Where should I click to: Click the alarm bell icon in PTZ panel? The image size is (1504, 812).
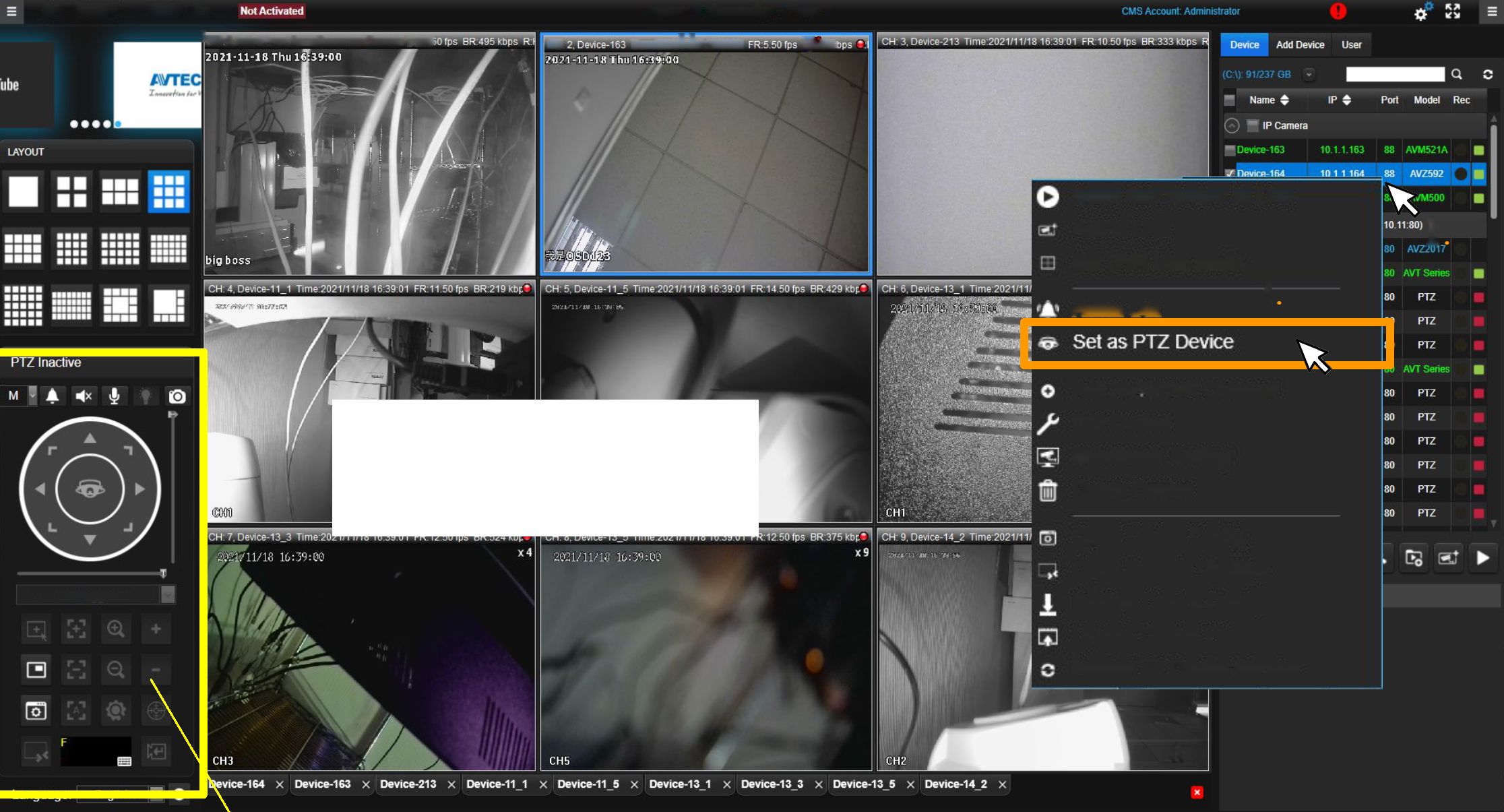(x=53, y=396)
